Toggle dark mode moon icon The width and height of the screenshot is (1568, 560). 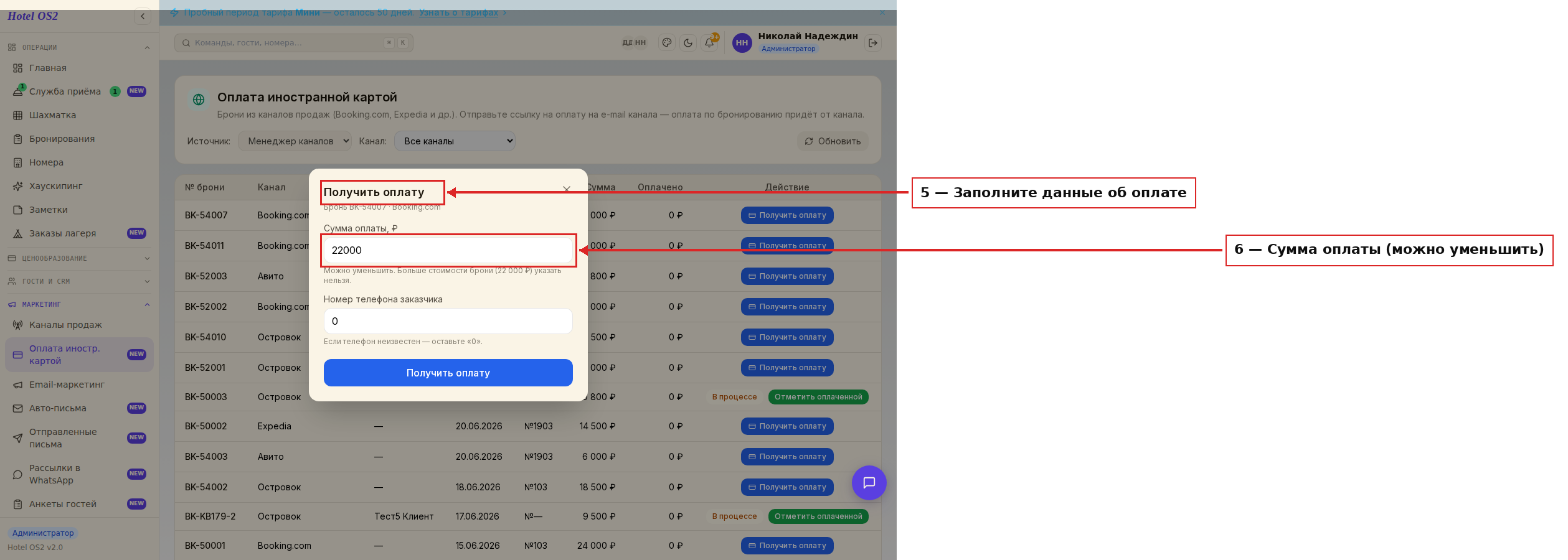[x=688, y=43]
